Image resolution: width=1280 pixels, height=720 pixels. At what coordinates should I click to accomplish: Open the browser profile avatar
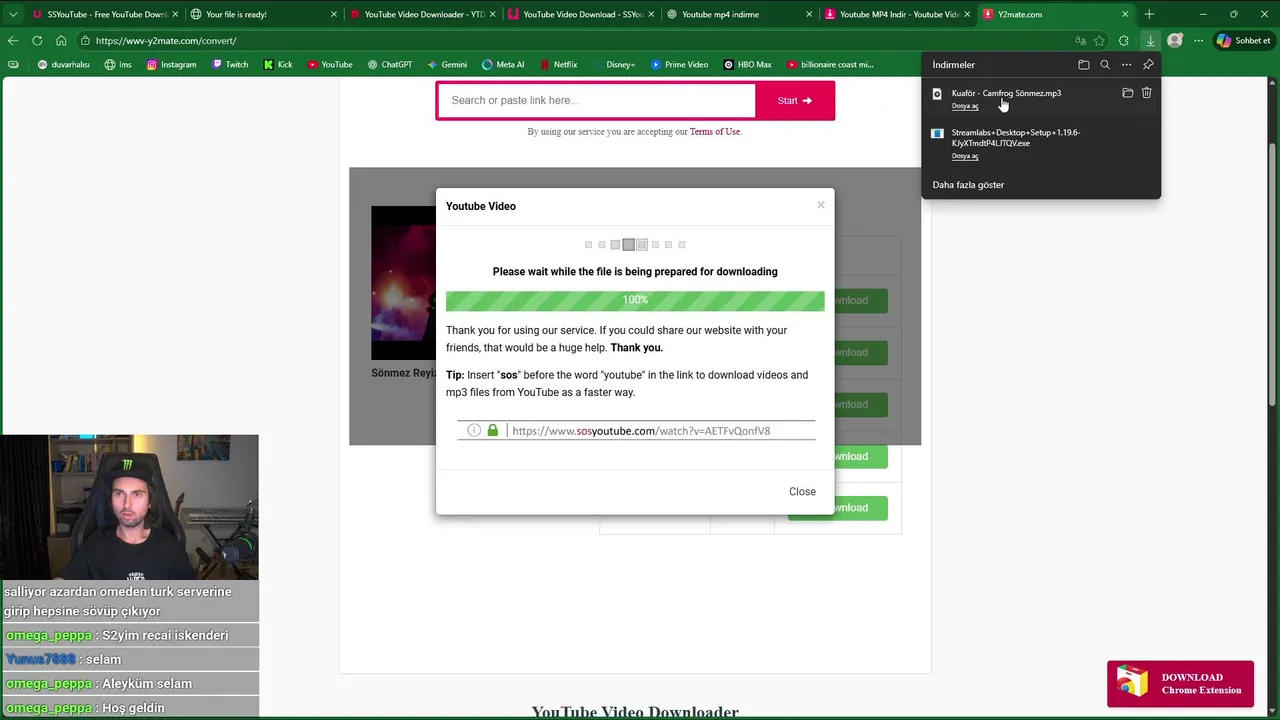pos(1175,41)
